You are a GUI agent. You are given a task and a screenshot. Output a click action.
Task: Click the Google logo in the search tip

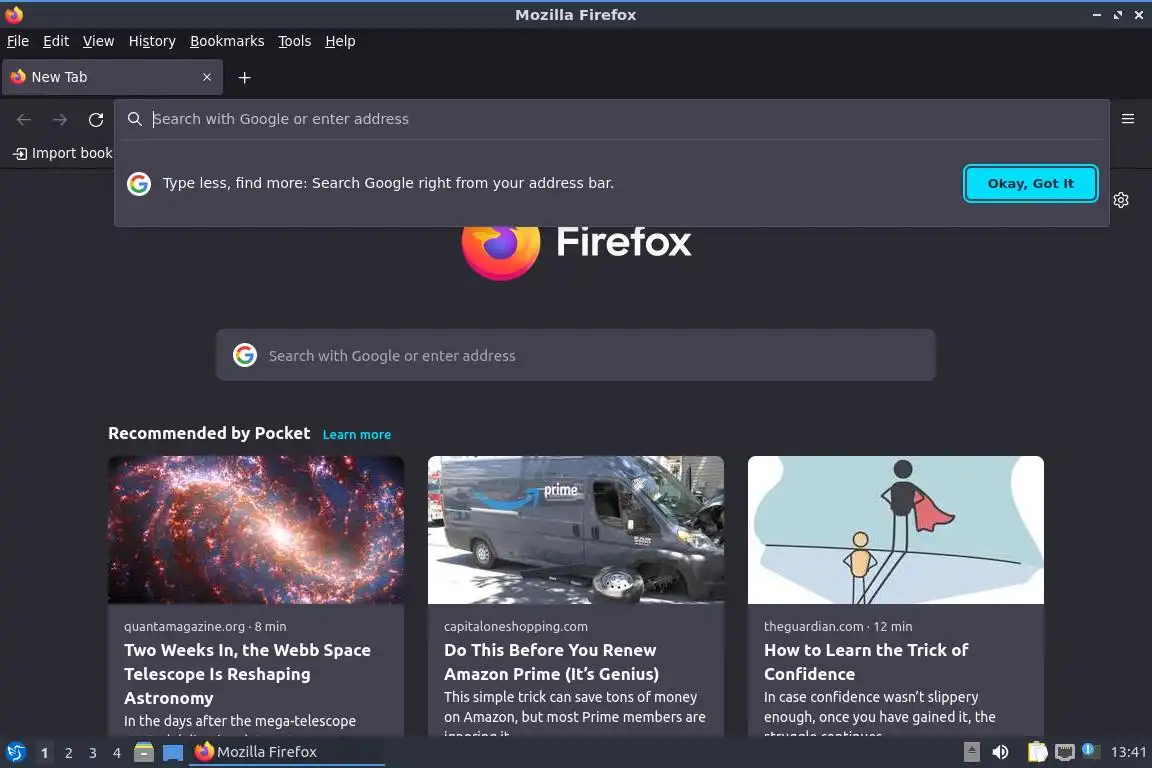pyautogui.click(x=139, y=184)
